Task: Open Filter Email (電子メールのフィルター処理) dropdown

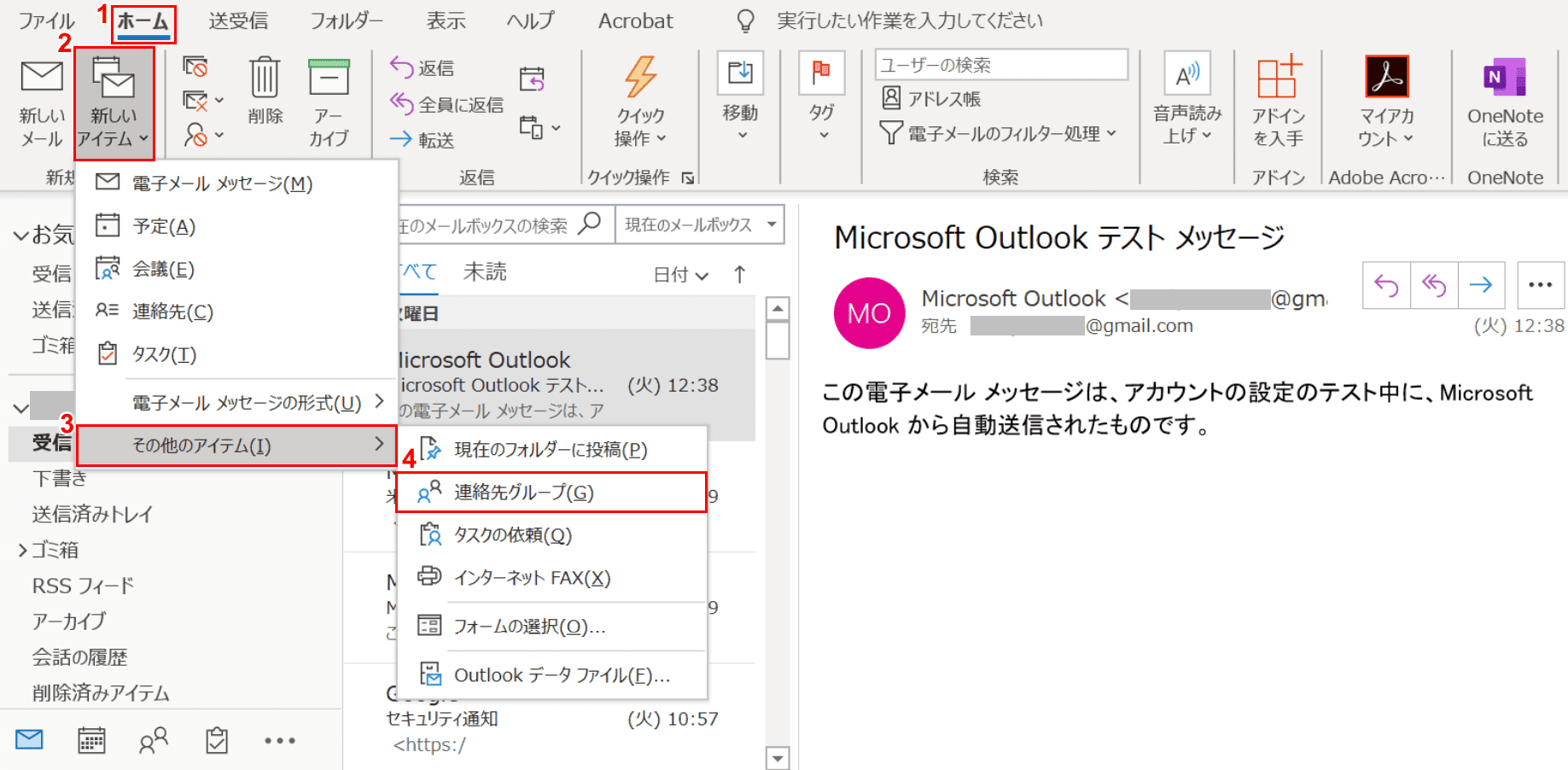Action: 999,133
